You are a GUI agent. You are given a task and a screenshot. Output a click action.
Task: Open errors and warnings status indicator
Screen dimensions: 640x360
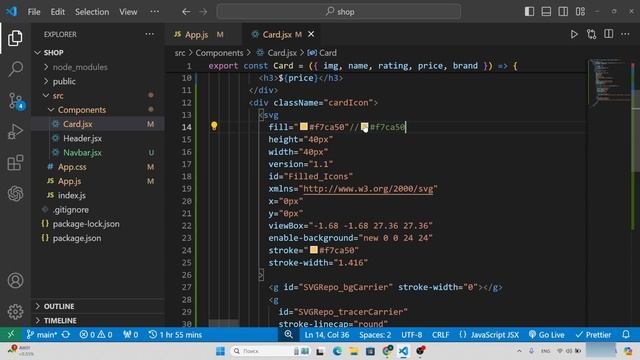[x=96, y=335]
